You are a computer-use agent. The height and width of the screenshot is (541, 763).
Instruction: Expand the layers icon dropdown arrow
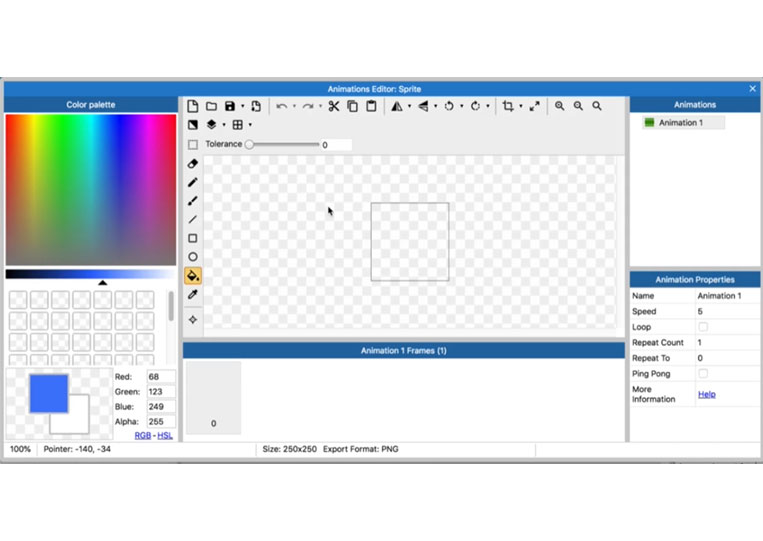click(x=224, y=125)
